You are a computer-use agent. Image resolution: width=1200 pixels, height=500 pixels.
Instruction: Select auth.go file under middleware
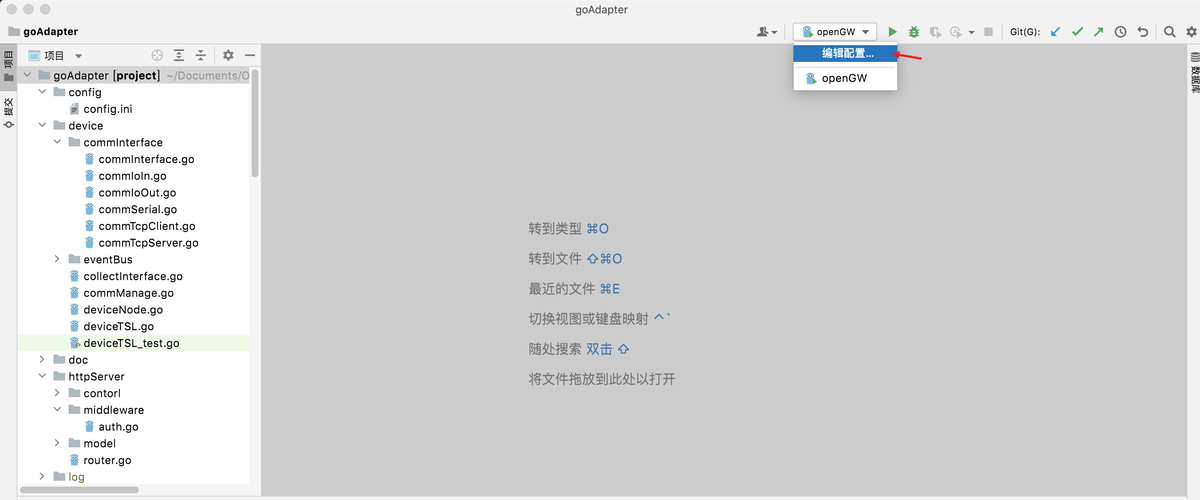(x=111, y=426)
